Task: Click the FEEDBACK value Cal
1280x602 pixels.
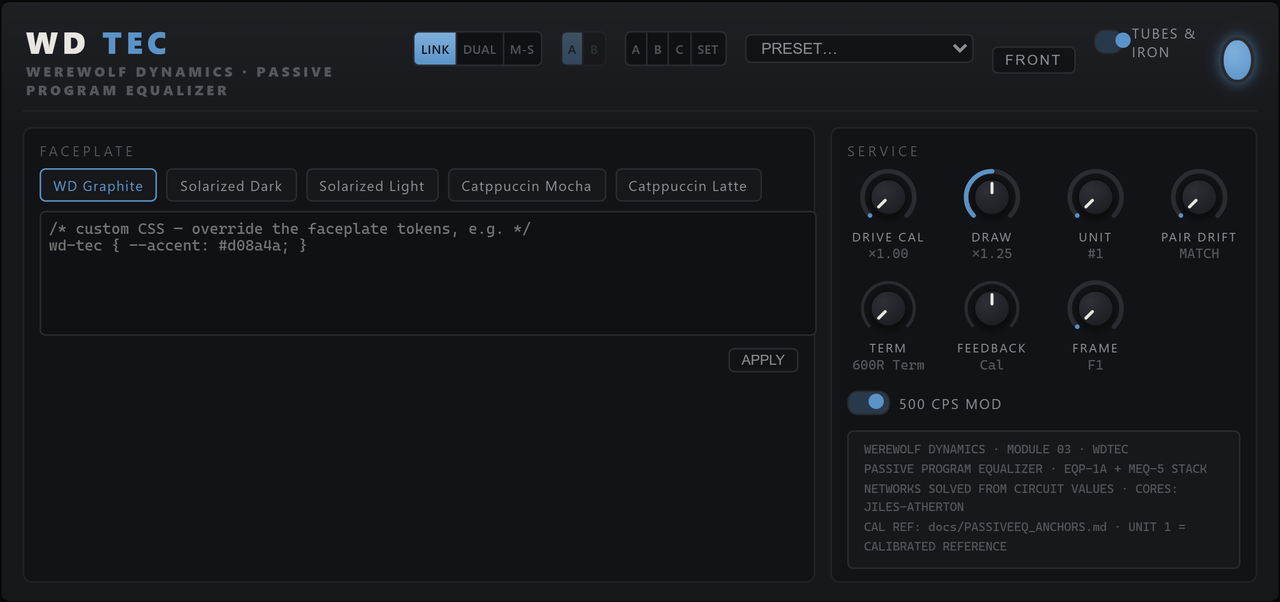Action: [x=992, y=365]
